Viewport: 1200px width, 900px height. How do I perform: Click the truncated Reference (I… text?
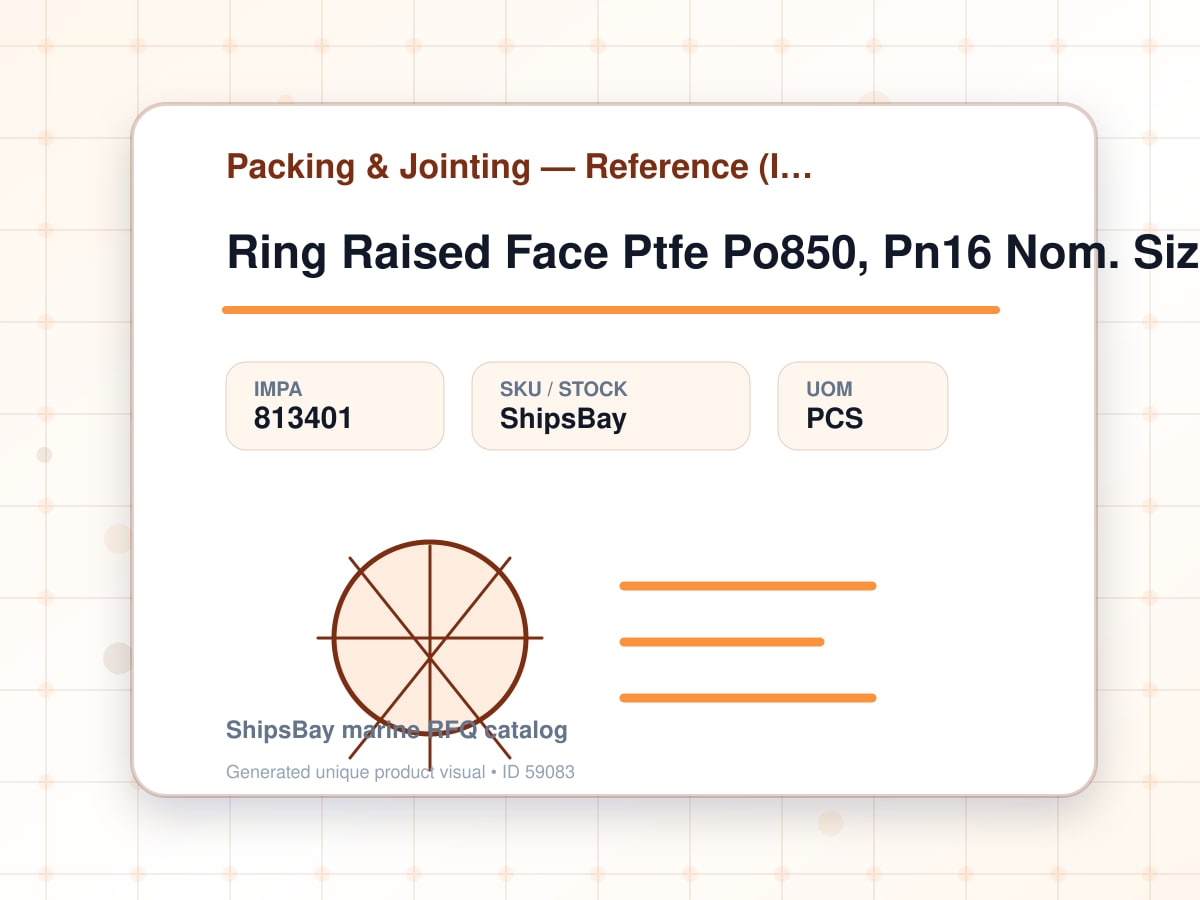(x=698, y=166)
